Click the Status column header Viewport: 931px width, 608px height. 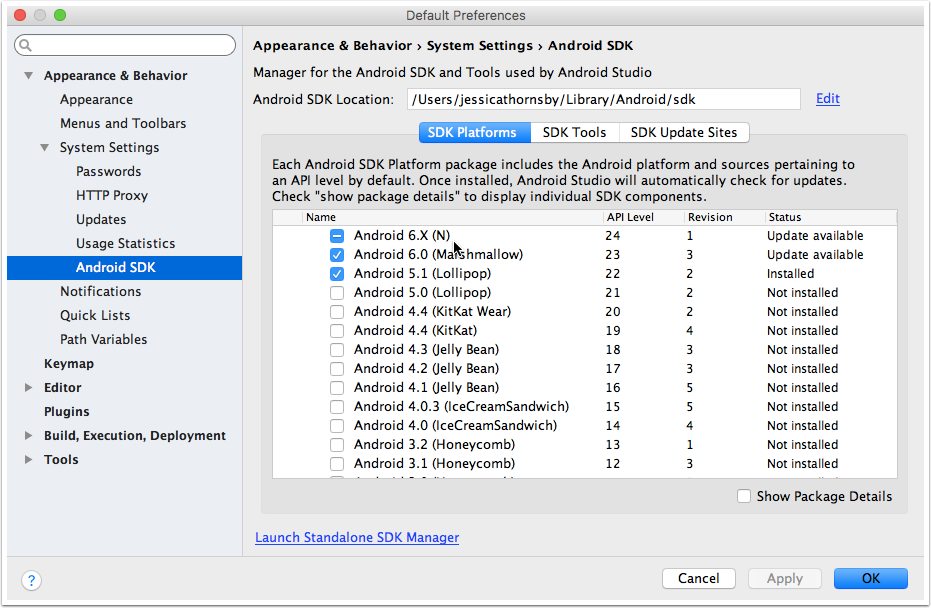[831, 217]
